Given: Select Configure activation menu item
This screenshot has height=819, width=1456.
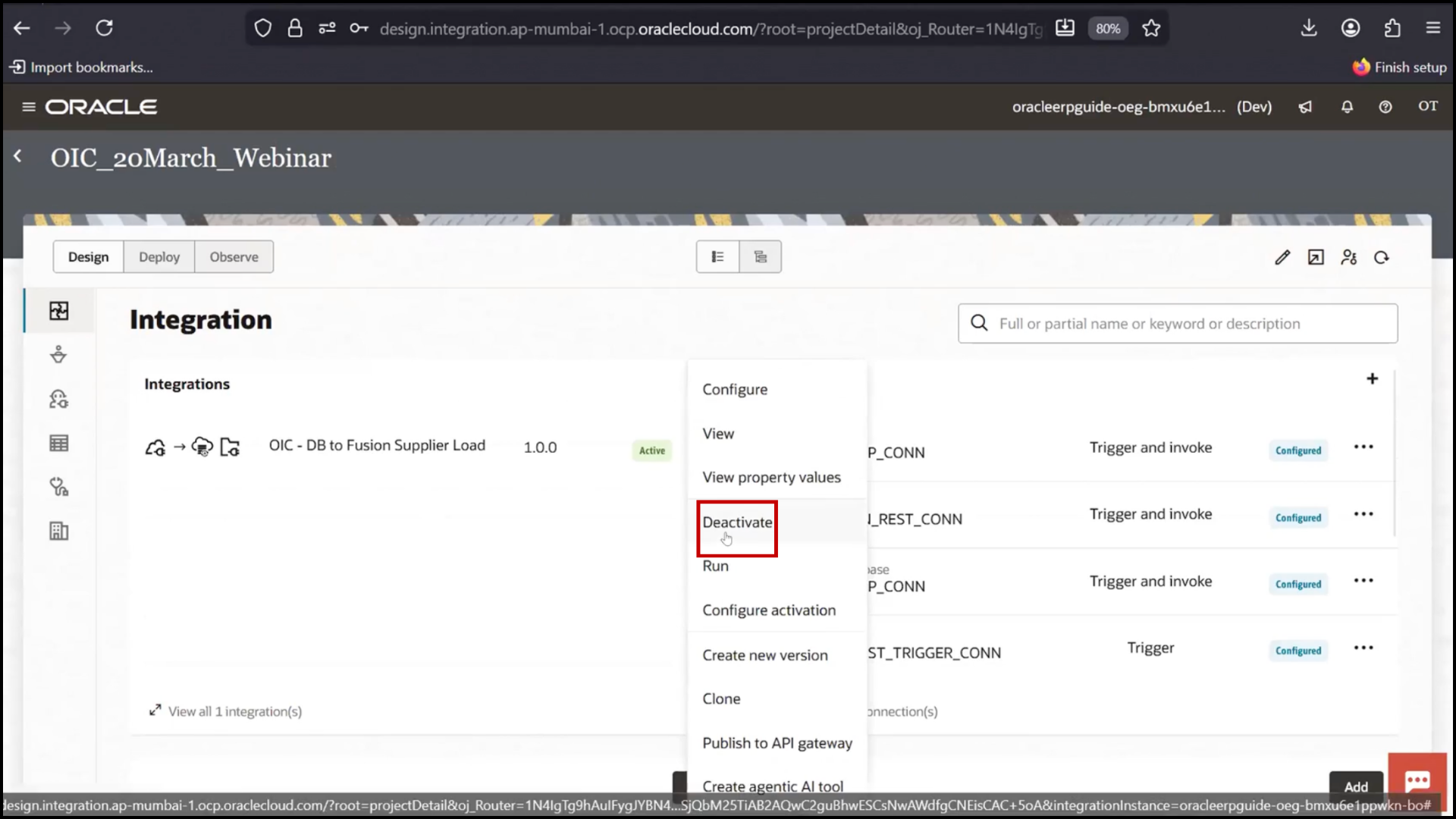Looking at the screenshot, I should (777, 610).
